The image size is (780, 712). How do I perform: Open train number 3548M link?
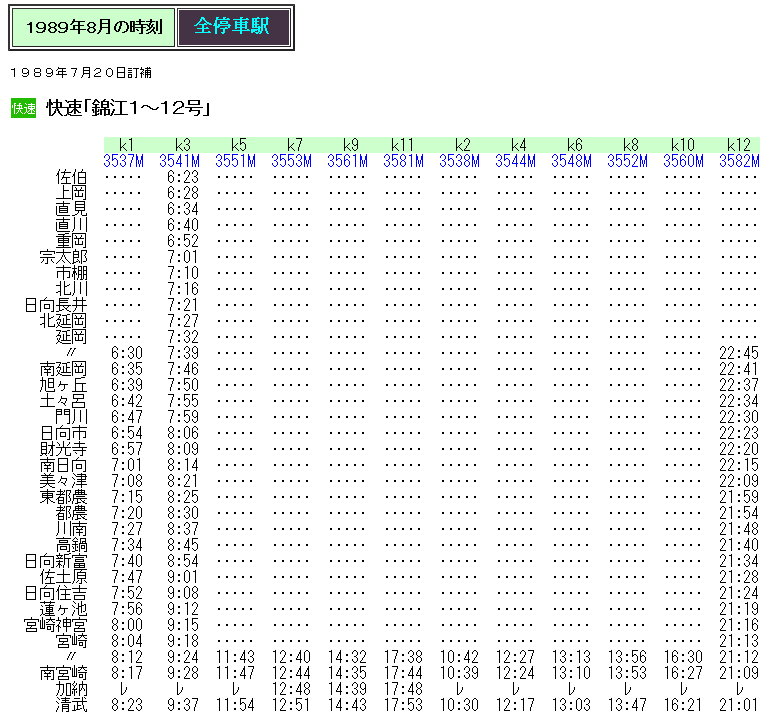571,161
